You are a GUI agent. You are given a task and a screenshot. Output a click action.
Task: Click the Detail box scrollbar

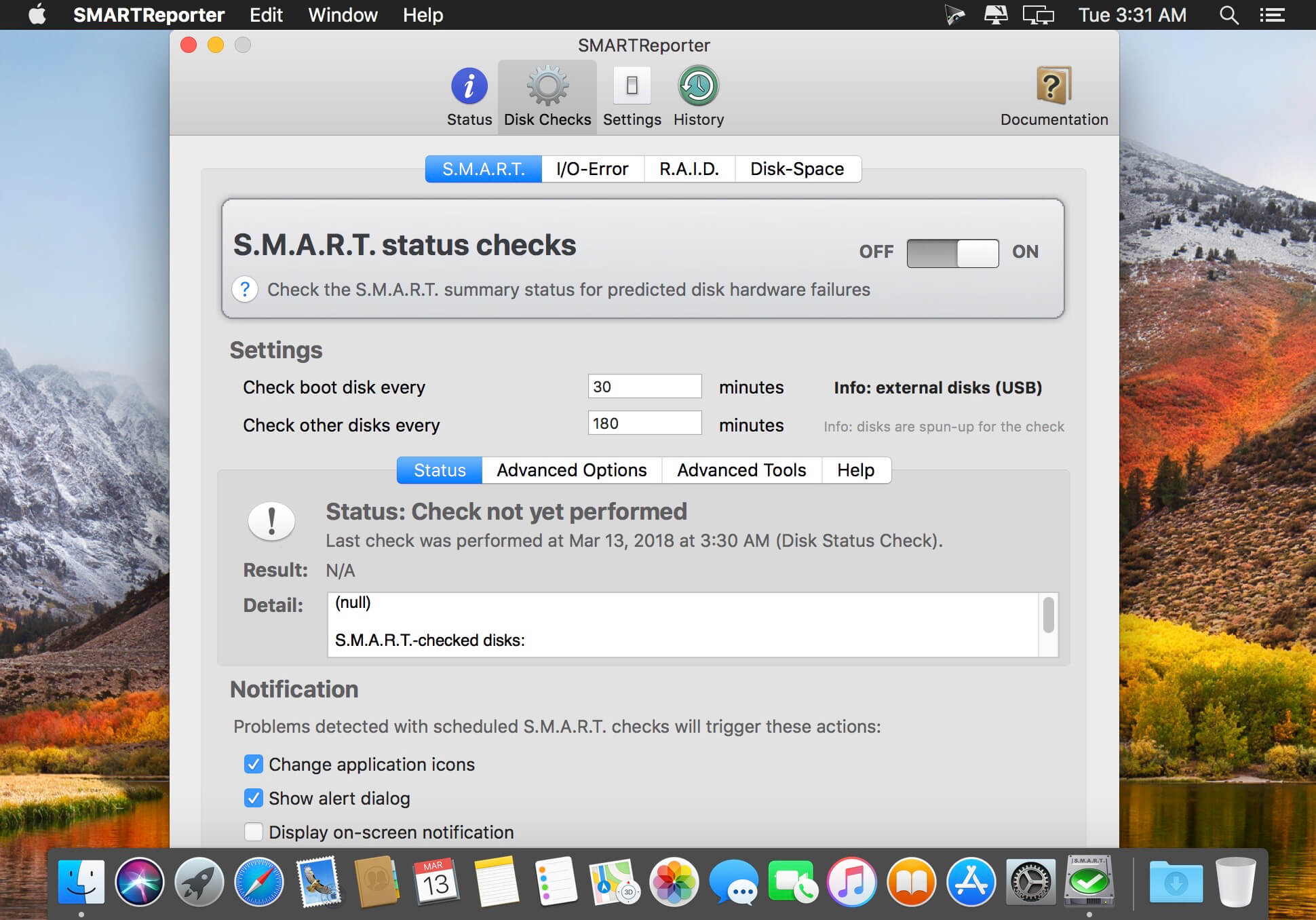click(1048, 615)
